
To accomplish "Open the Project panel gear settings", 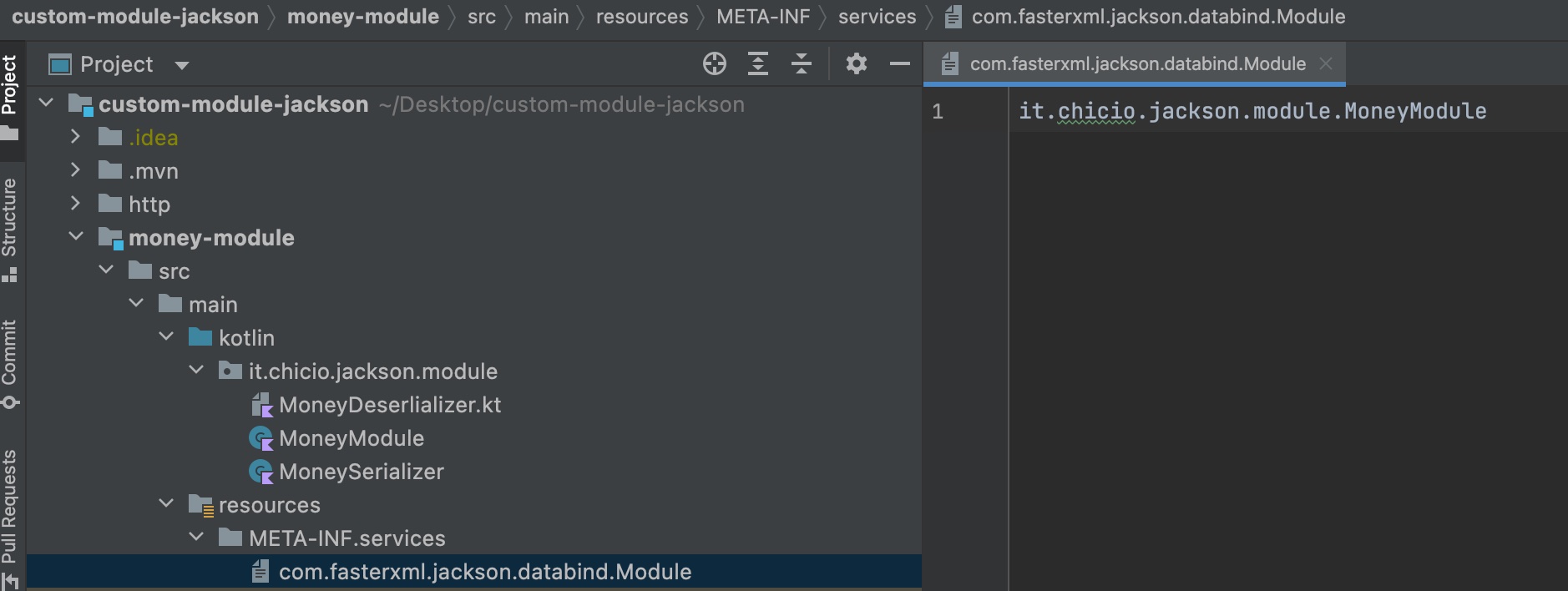I will pyautogui.click(x=857, y=63).
